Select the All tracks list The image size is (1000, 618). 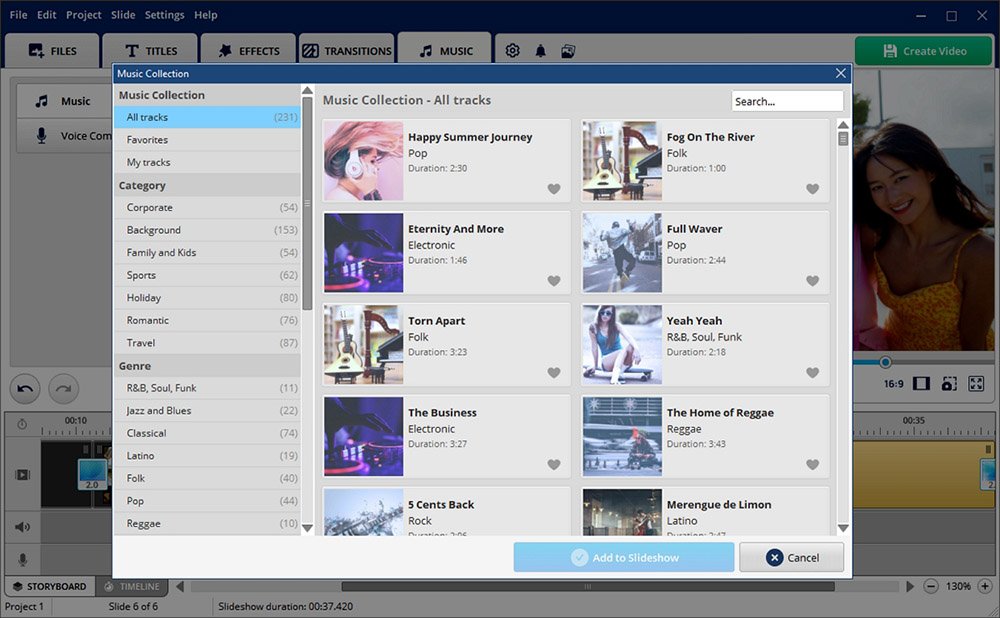(x=207, y=117)
